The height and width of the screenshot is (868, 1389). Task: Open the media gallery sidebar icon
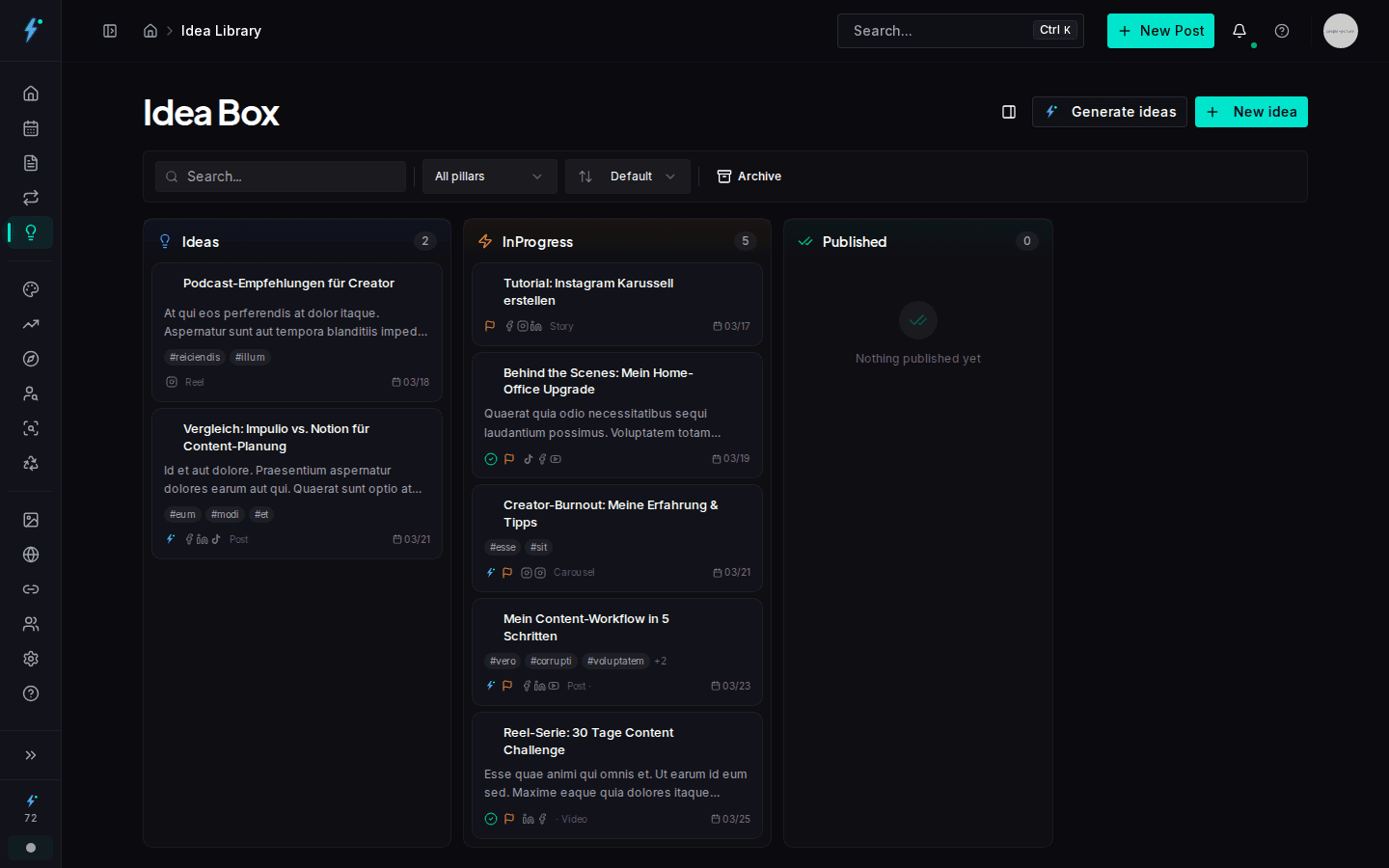pos(31,520)
